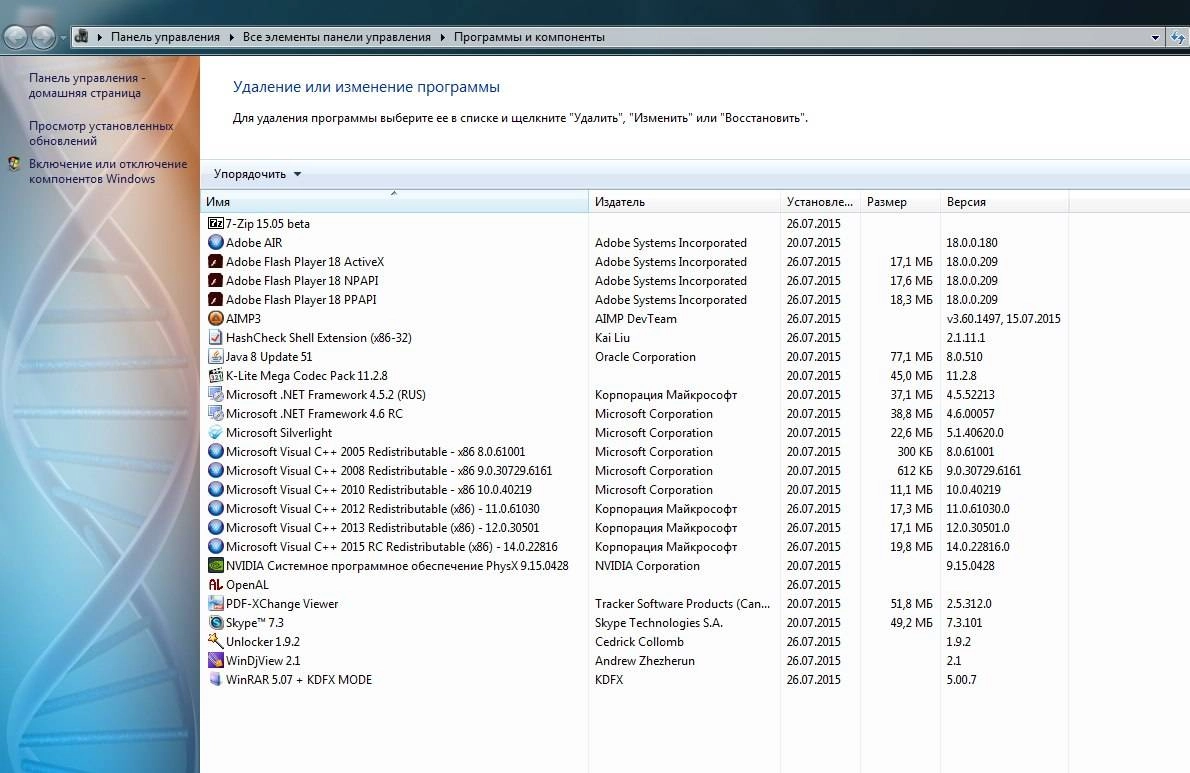
Task: Click the WinDjView 2.1 icon
Action: click(216, 660)
